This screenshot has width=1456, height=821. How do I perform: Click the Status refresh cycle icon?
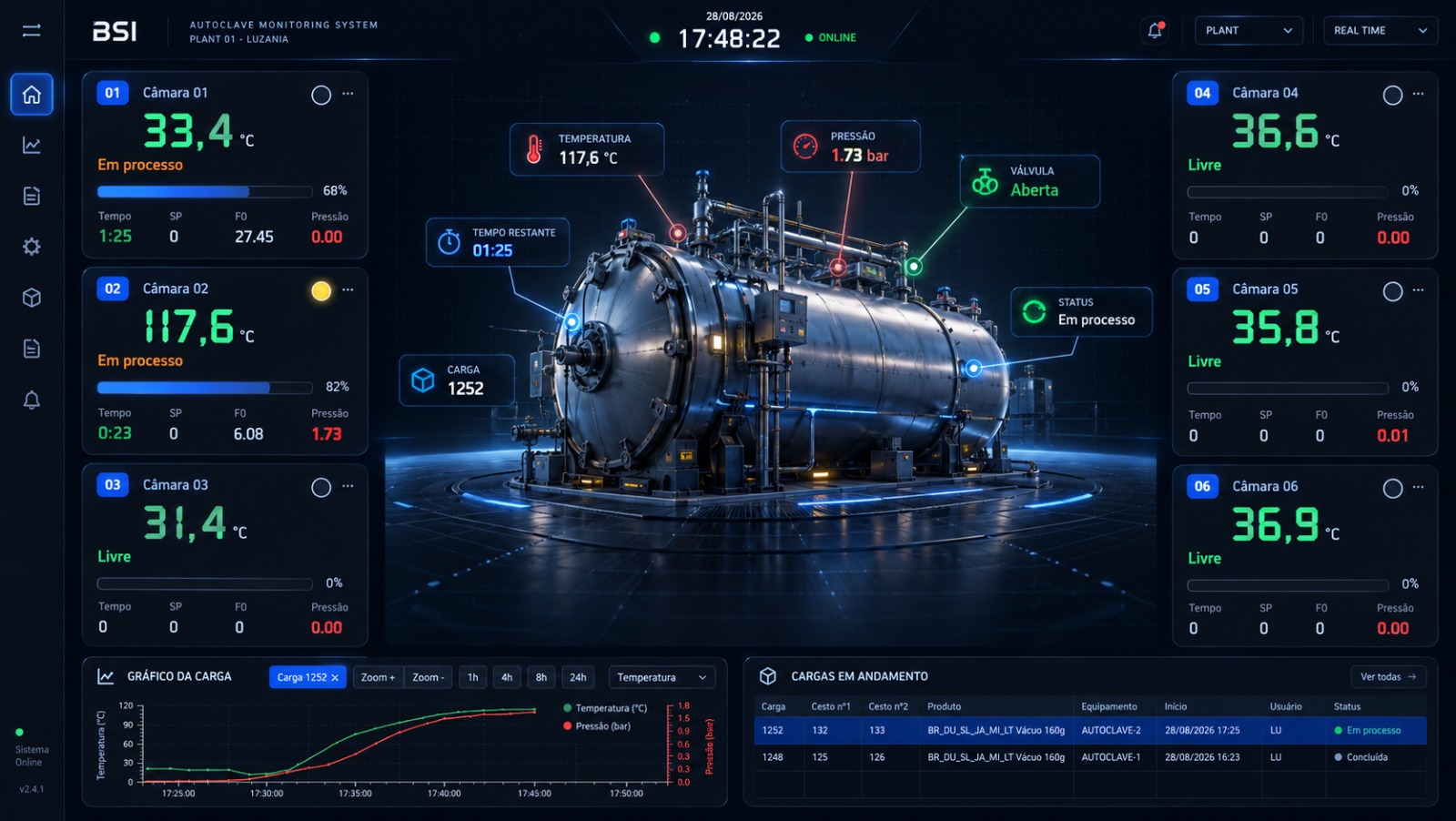[x=1035, y=311]
